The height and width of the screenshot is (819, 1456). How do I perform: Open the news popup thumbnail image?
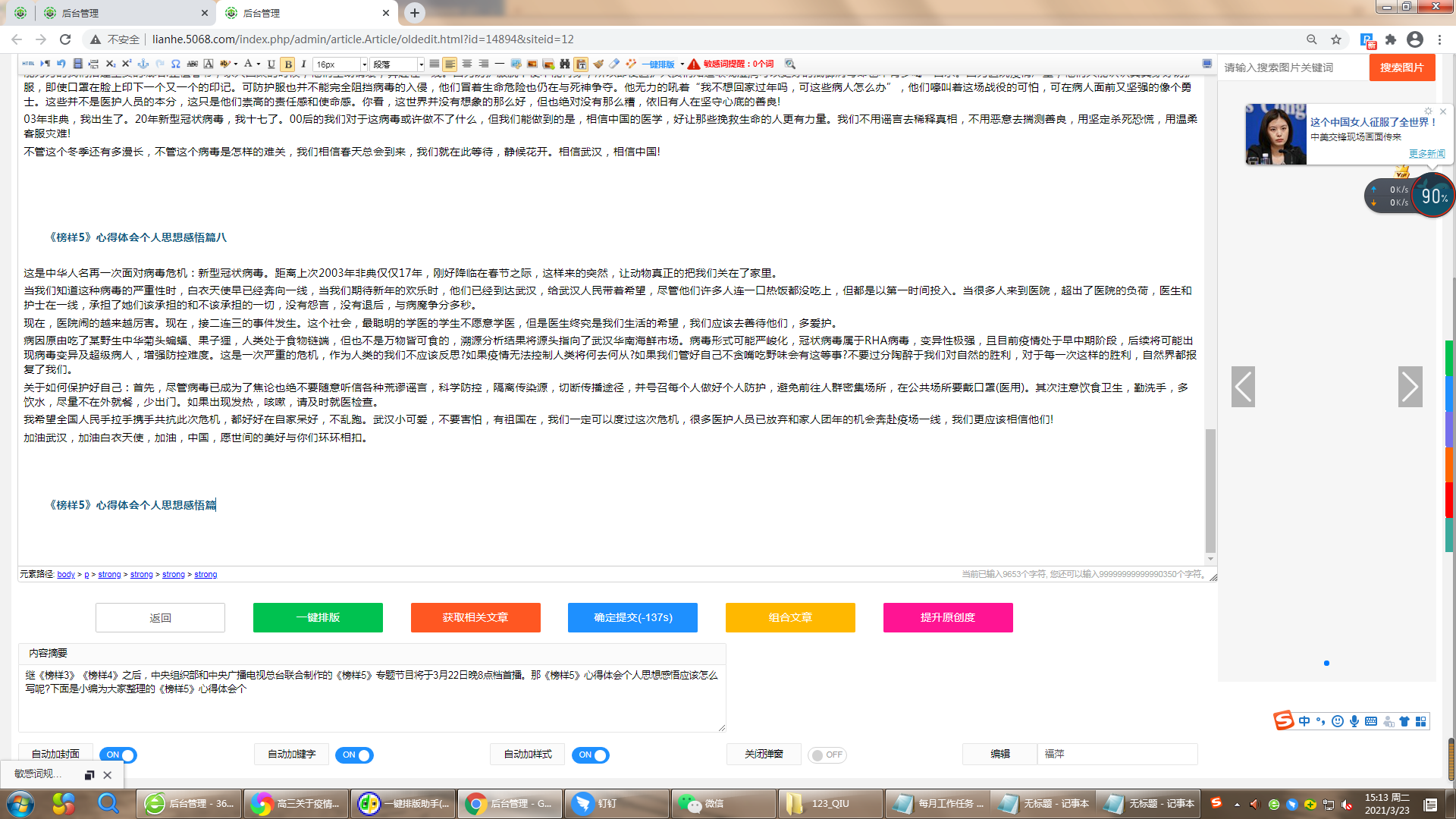(x=1276, y=134)
